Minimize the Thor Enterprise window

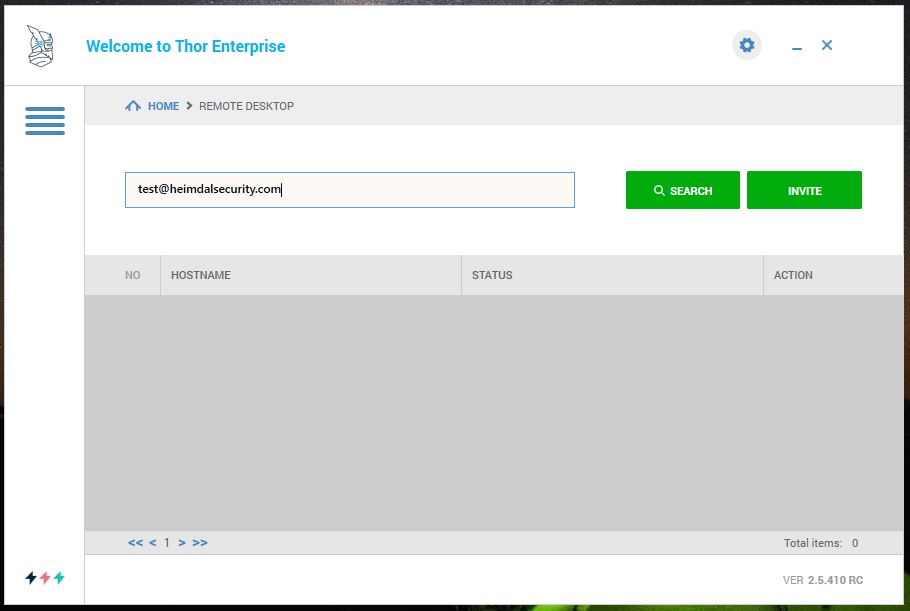click(797, 48)
